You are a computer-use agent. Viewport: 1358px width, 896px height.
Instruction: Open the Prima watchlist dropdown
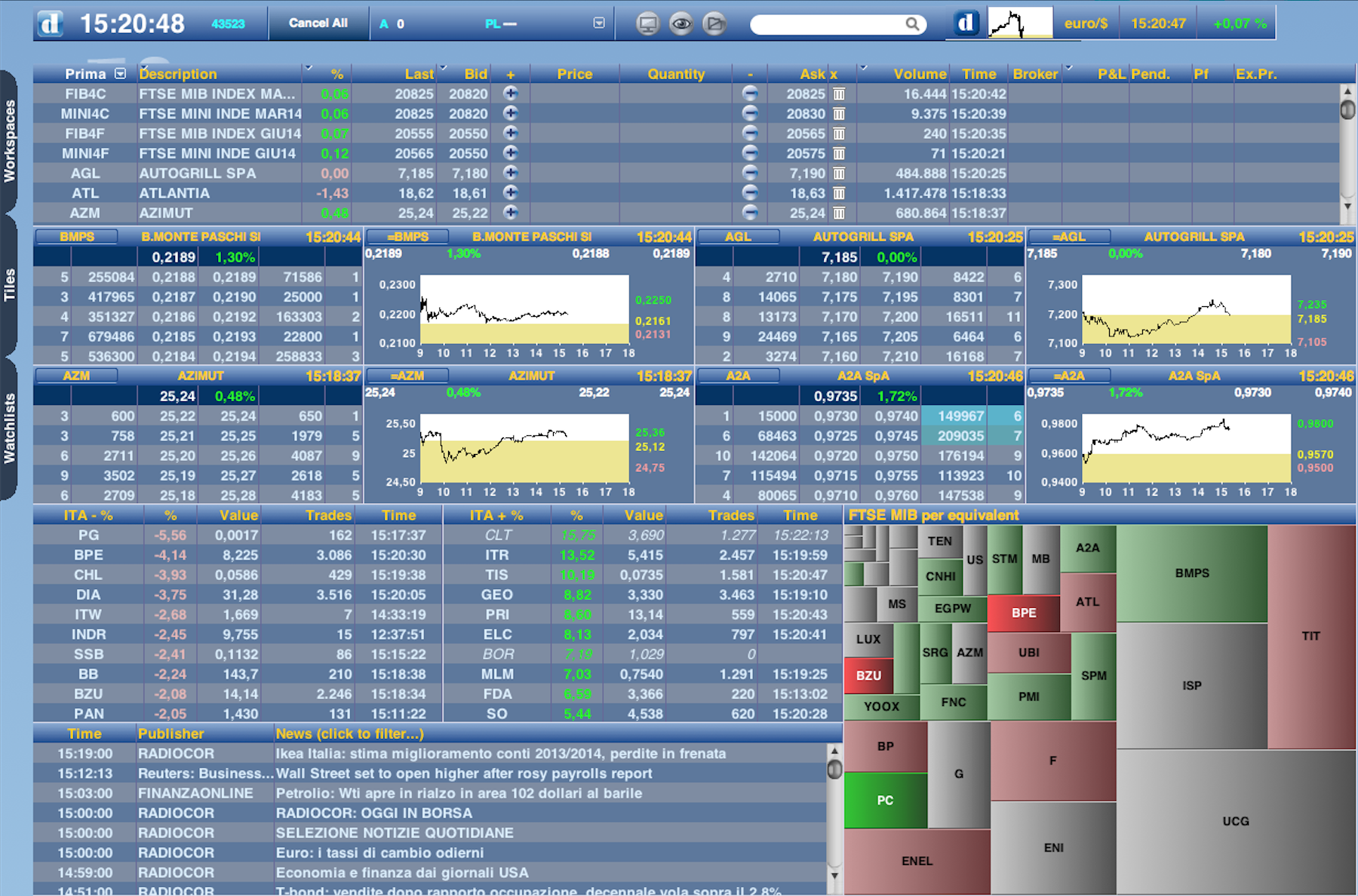tap(120, 74)
